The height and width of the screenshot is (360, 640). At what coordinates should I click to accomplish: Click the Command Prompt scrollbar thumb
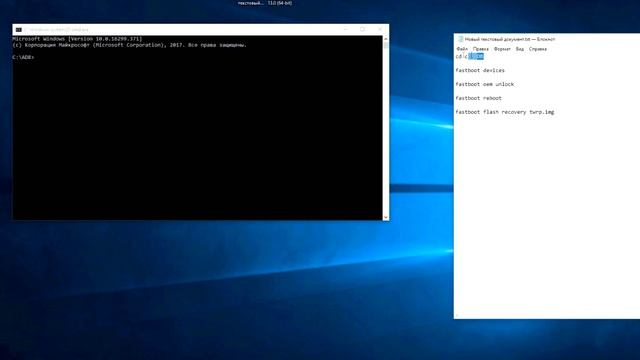(386, 45)
